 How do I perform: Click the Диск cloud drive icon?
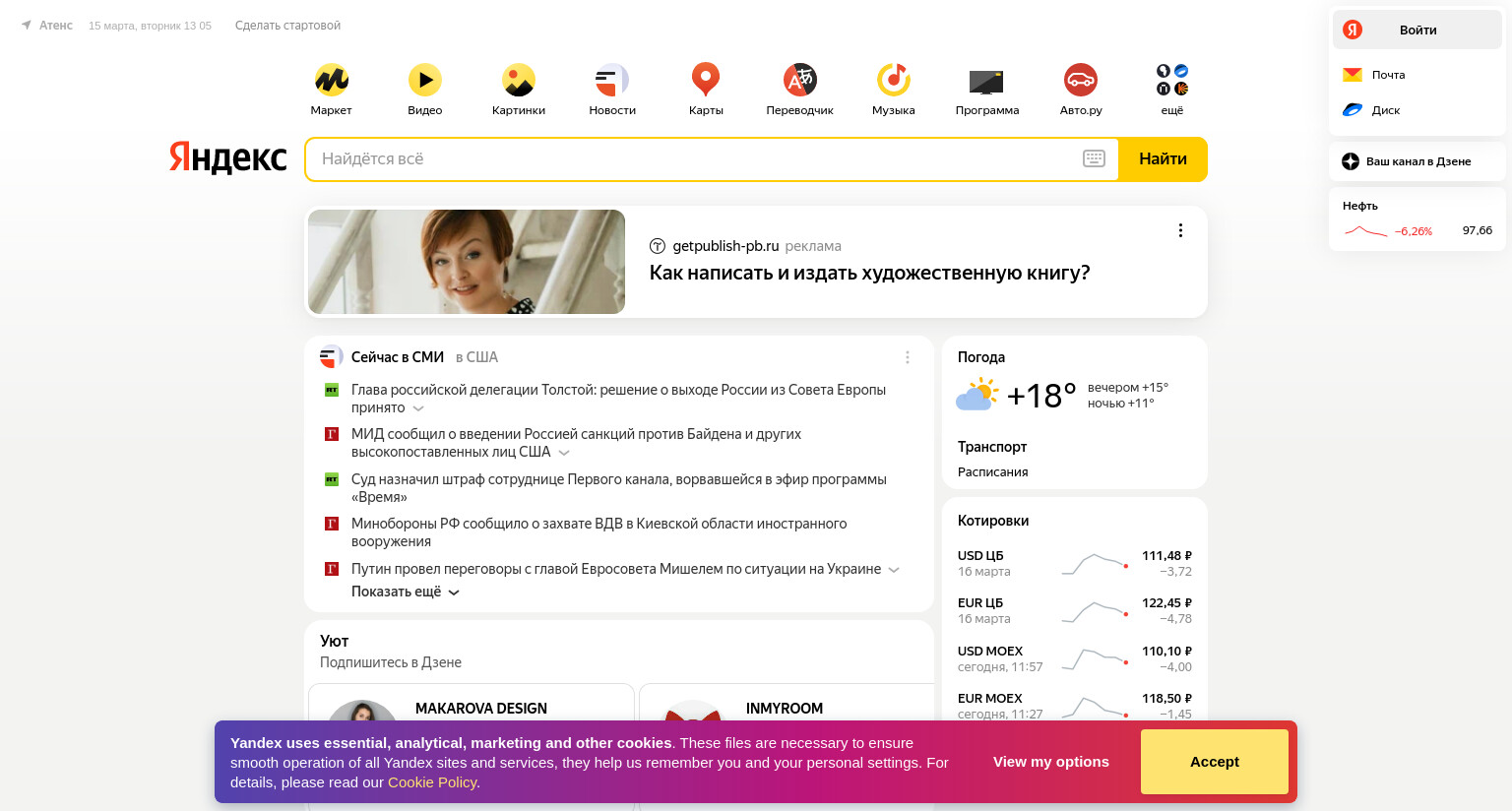pyautogui.click(x=1353, y=110)
